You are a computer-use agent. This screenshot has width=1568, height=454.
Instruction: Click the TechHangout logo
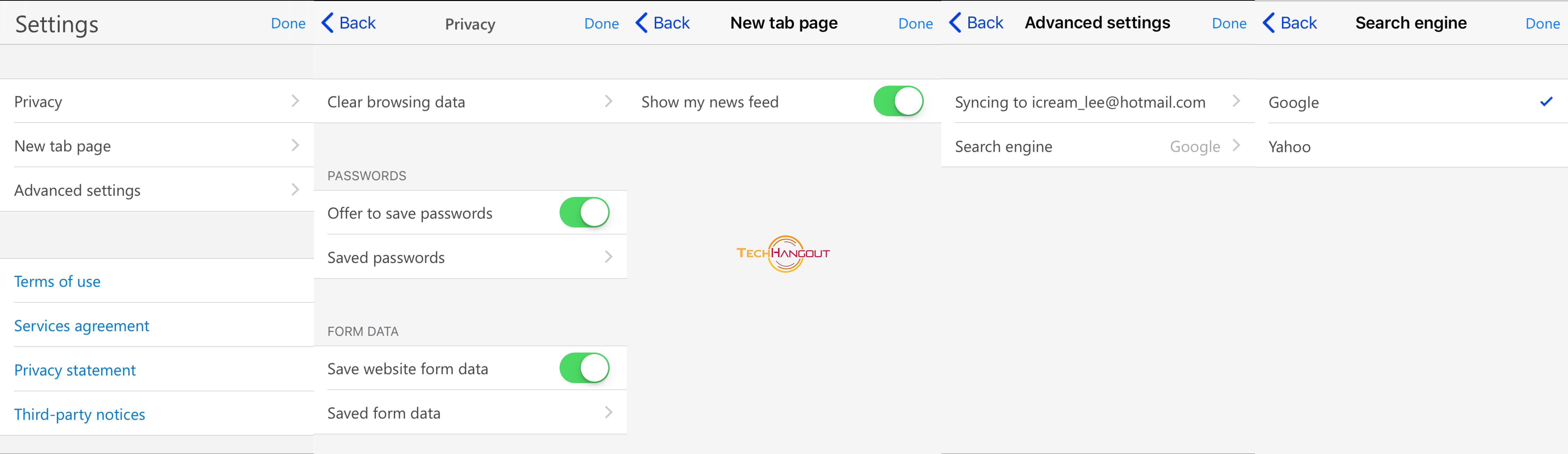(x=783, y=254)
